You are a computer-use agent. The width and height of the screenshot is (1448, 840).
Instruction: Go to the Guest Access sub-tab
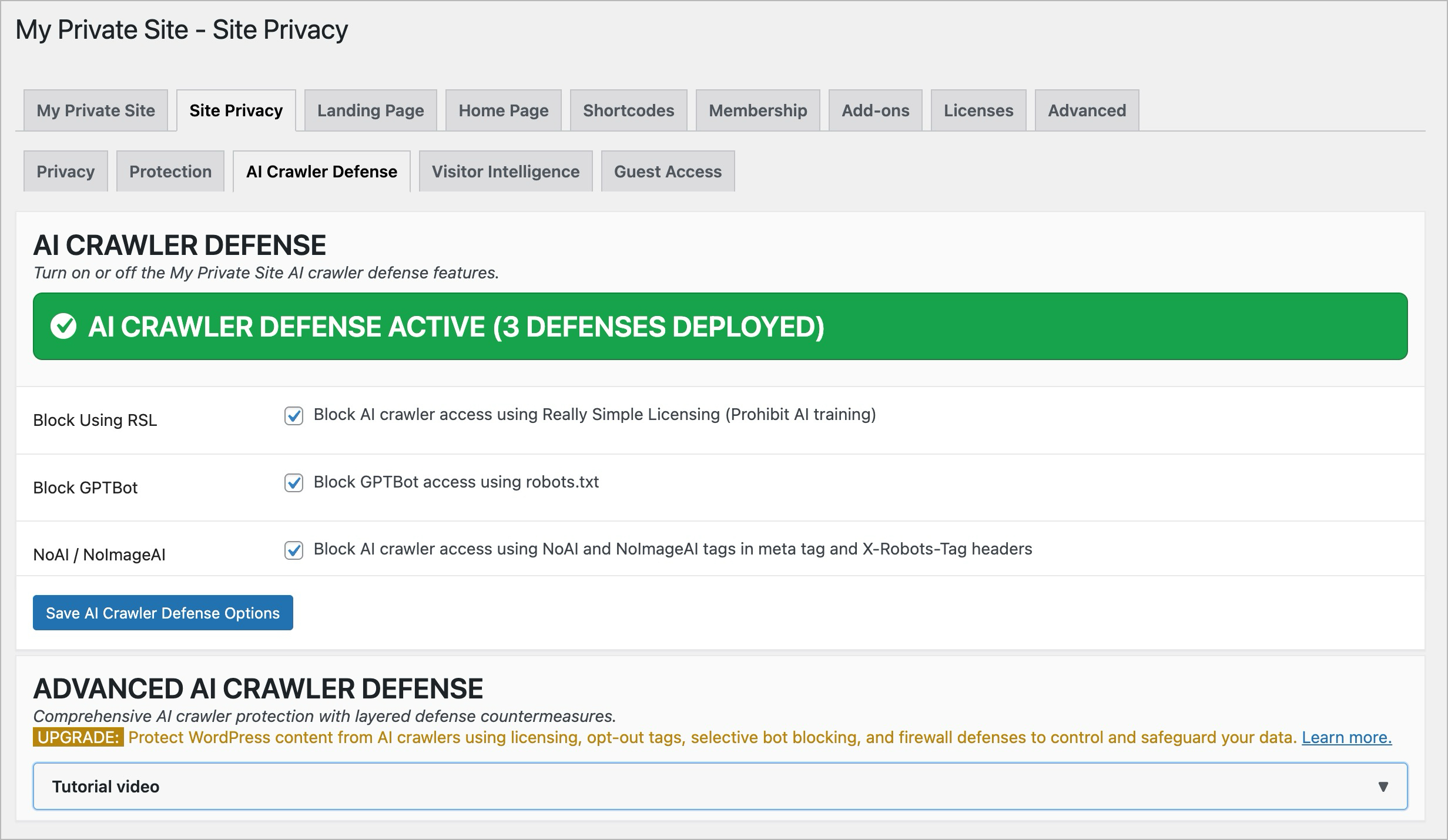[x=668, y=172]
